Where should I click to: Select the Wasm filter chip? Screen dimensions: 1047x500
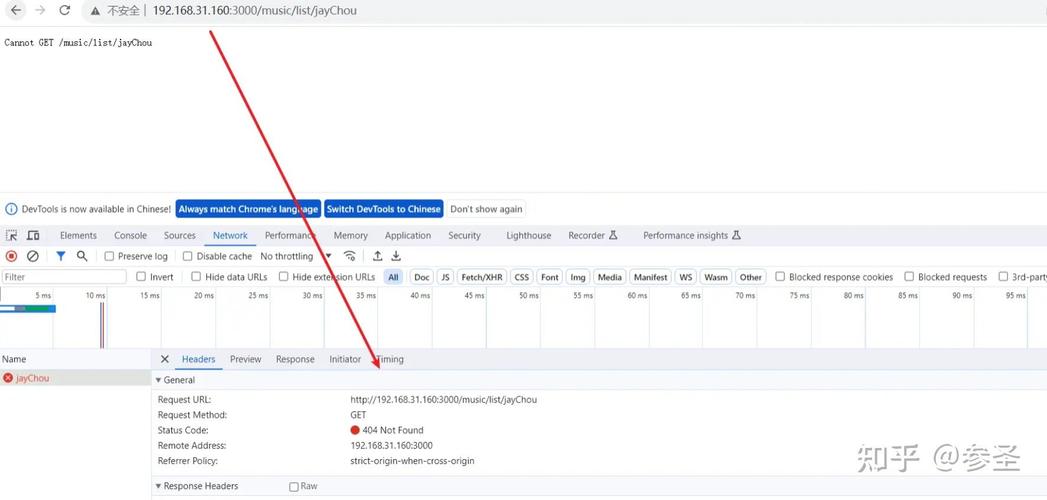pyautogui.click(x=716, y=277)
